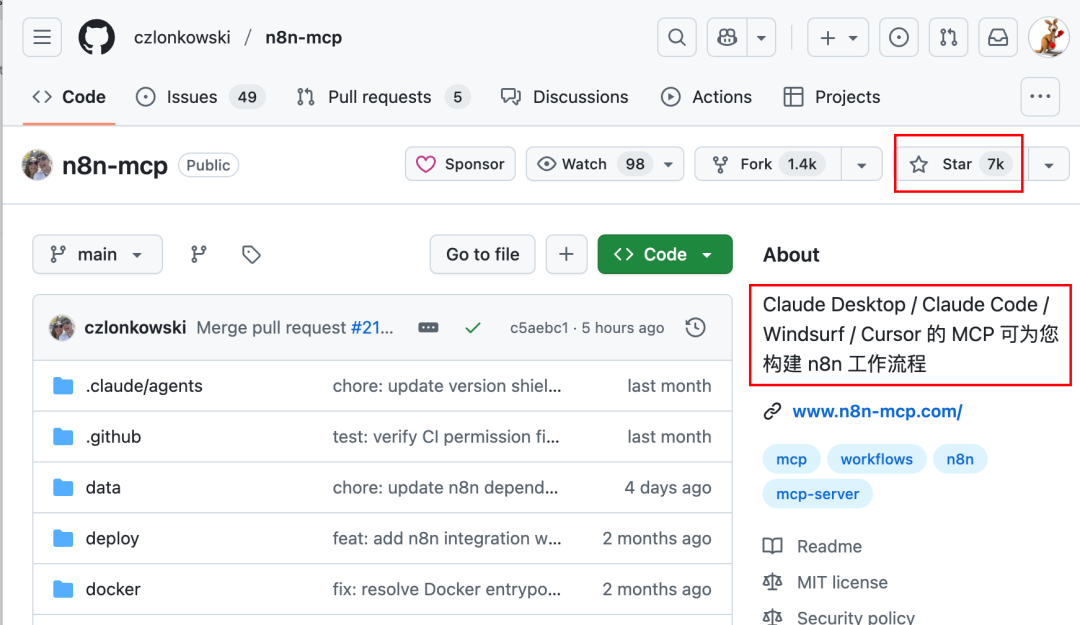
Task: Open the issues circle-dot icon in header
Action: point(899,38)
